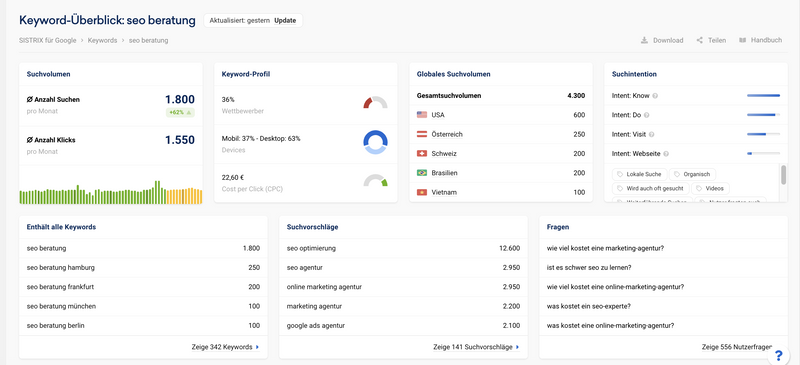This screenshot has width=800, height=365.
Task: Click the Intent: Webseite progress bar
Action: tap(763, 154)
